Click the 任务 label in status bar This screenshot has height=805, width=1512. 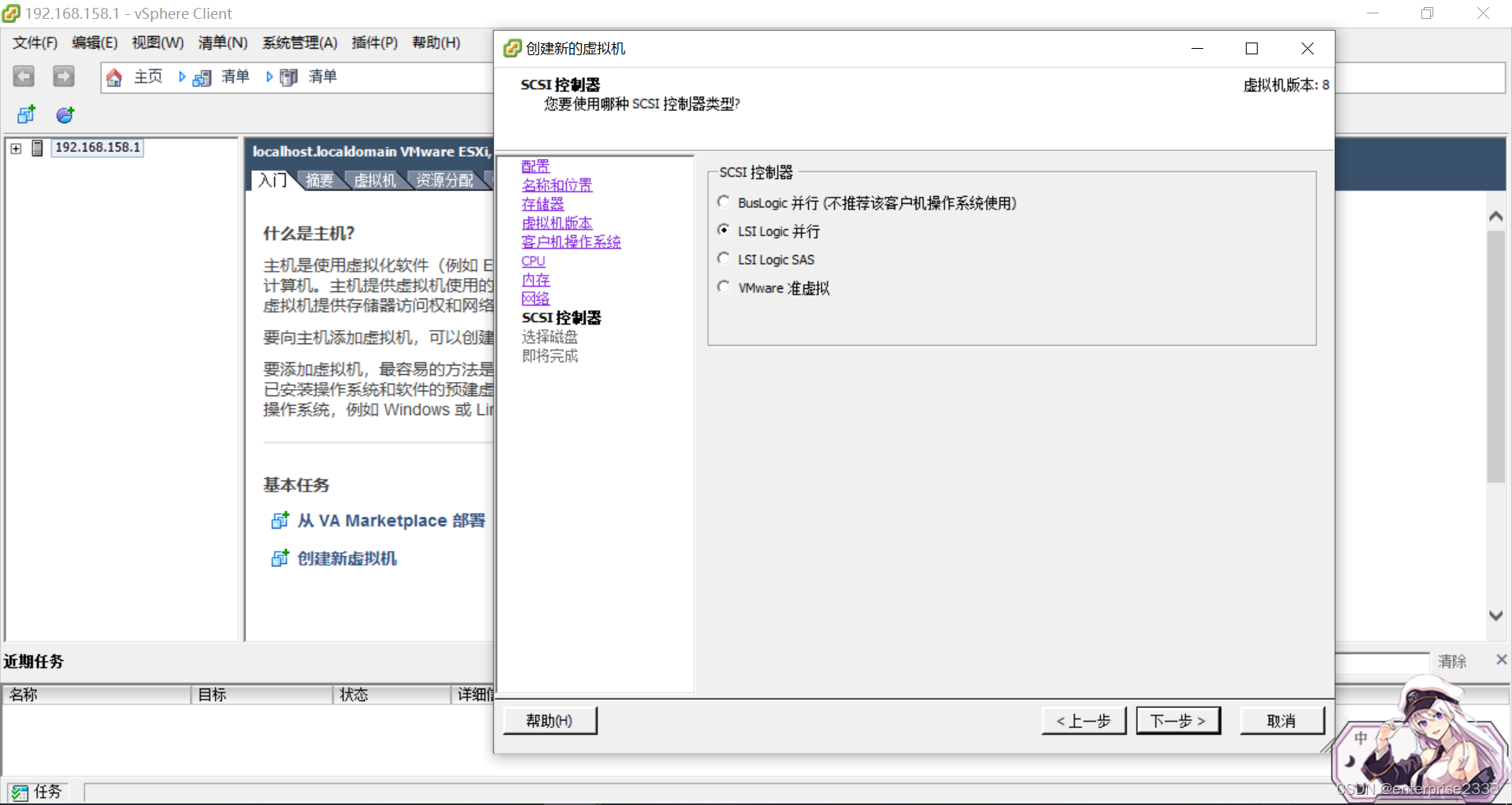click(x=47, y=792)
